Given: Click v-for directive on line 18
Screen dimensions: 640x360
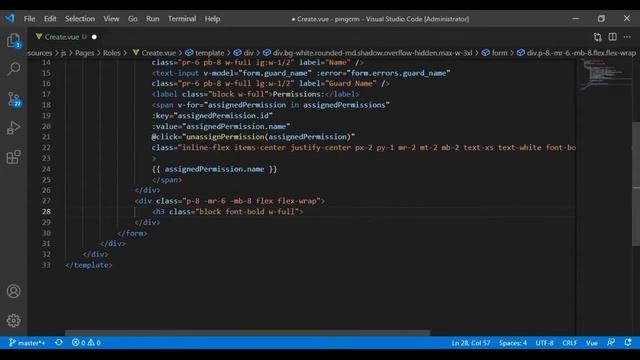Looking at the screenshot, I should [x=190, y=105].
